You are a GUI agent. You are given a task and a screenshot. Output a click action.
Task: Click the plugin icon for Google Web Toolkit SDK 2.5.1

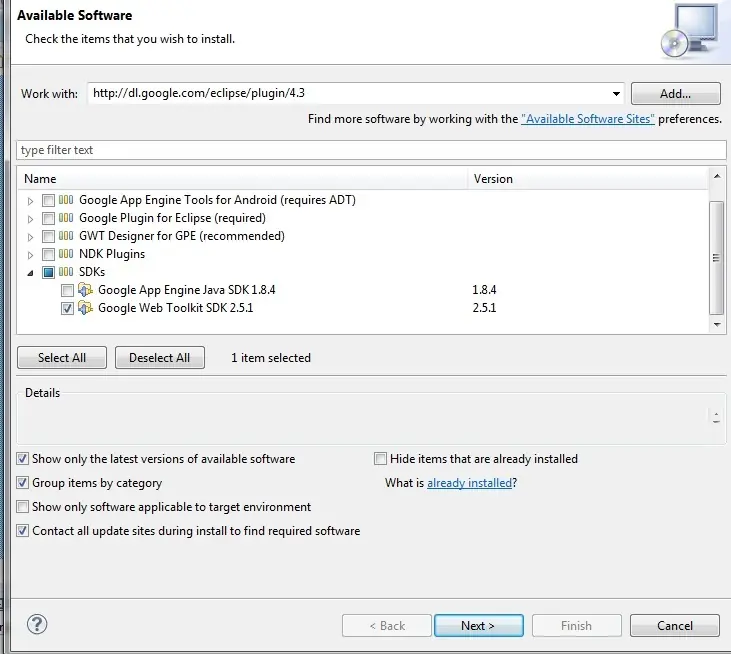tap(85, 308)
